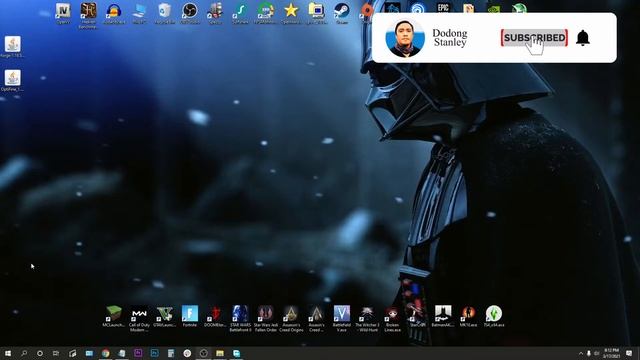Select the yellow star desktop shortcut
Image resolution: width=640 pixels, height=360 pixels.
[291, 13]
